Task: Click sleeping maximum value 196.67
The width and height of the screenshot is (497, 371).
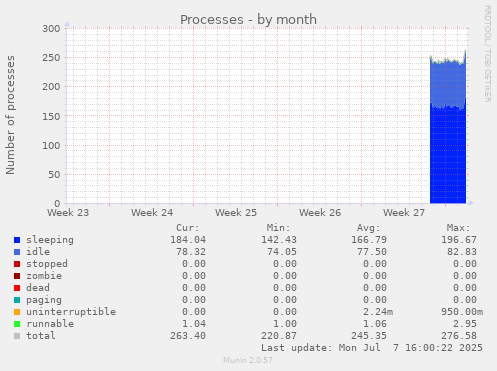Action: click(459, 240)
